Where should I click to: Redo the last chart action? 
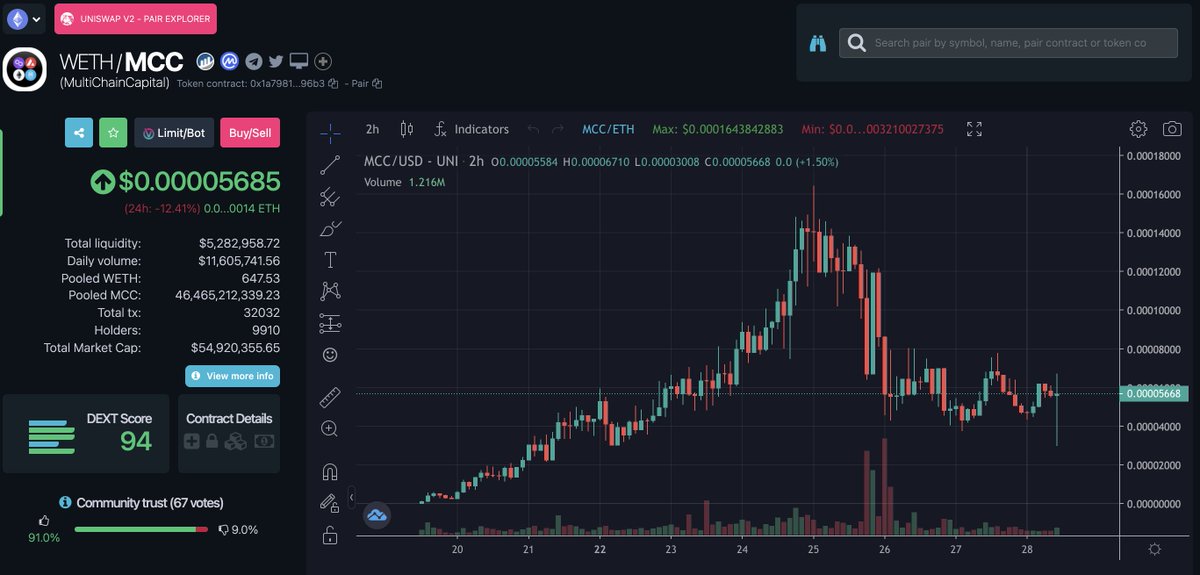pyautogui.click(x=558, y=129)
